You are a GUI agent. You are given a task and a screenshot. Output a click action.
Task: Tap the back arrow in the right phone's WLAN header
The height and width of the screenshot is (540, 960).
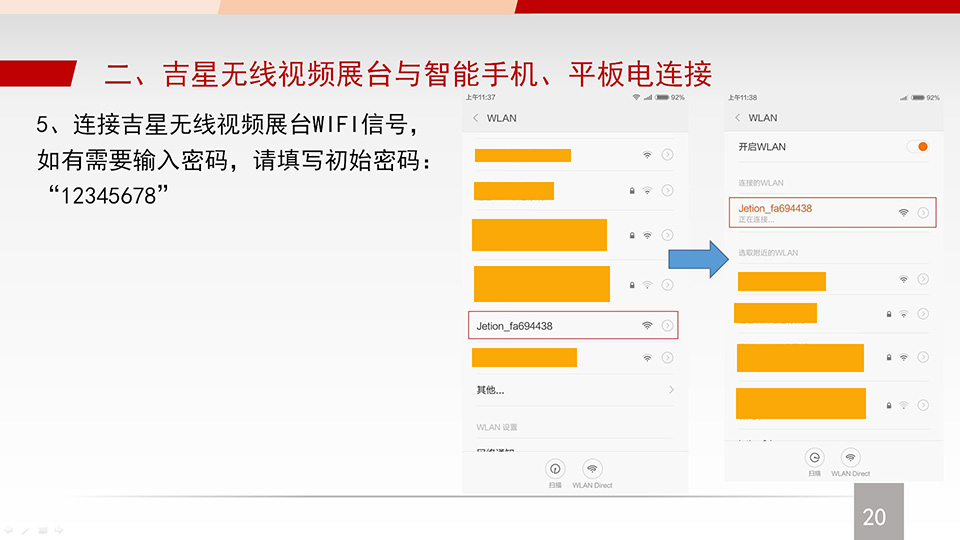coord(738,118)
